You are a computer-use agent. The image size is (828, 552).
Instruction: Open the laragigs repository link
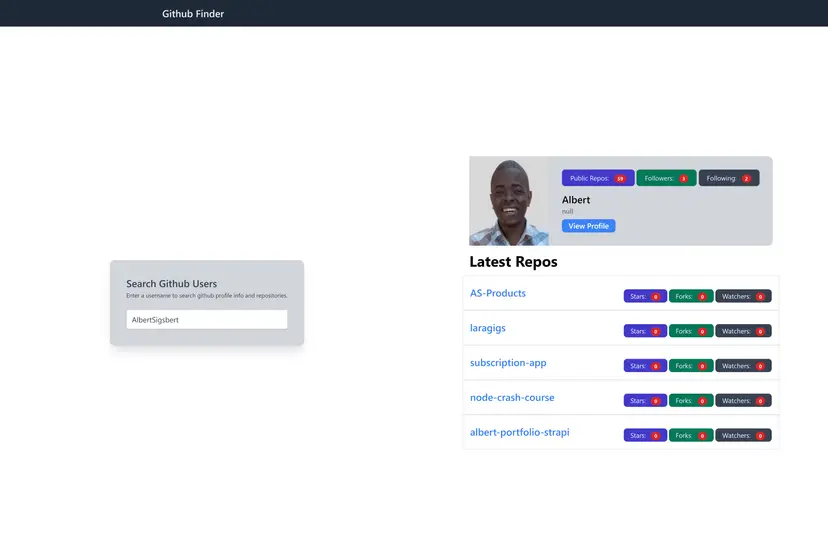click(488, 328)
